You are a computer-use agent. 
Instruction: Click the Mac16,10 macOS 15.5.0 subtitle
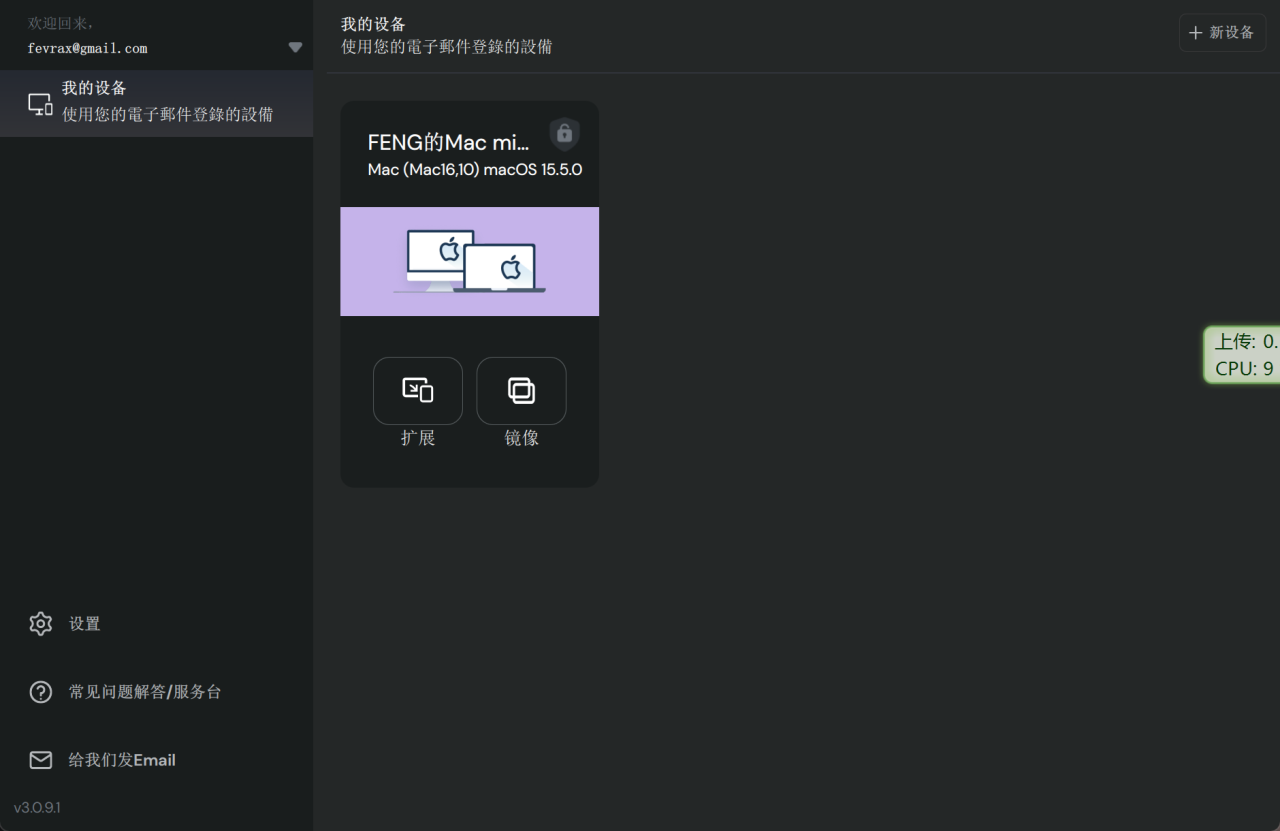[x=474, y=170]
